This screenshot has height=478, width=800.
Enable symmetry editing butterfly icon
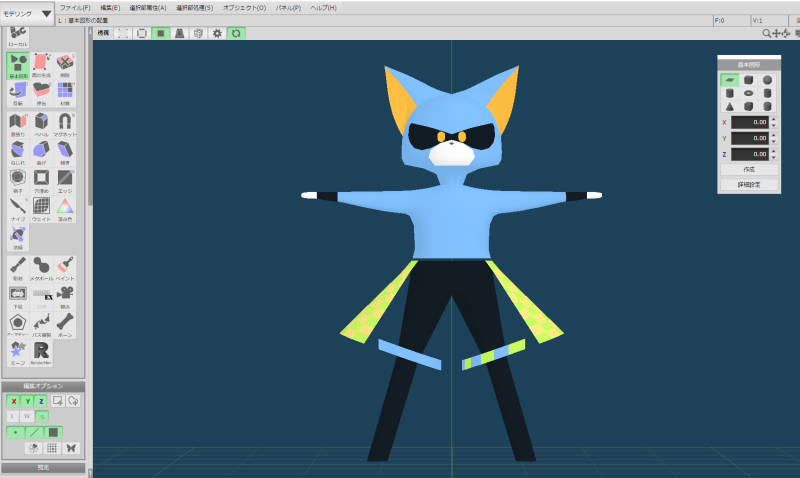pyautogui.click(x=71, y=448)
